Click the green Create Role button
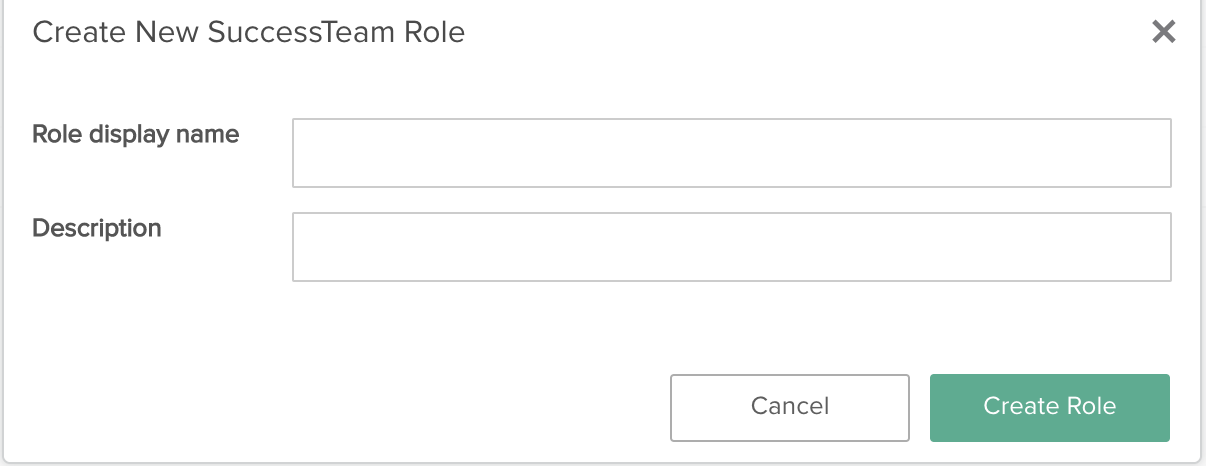This screenshot has width=1206, height=466. point(1050,407)
